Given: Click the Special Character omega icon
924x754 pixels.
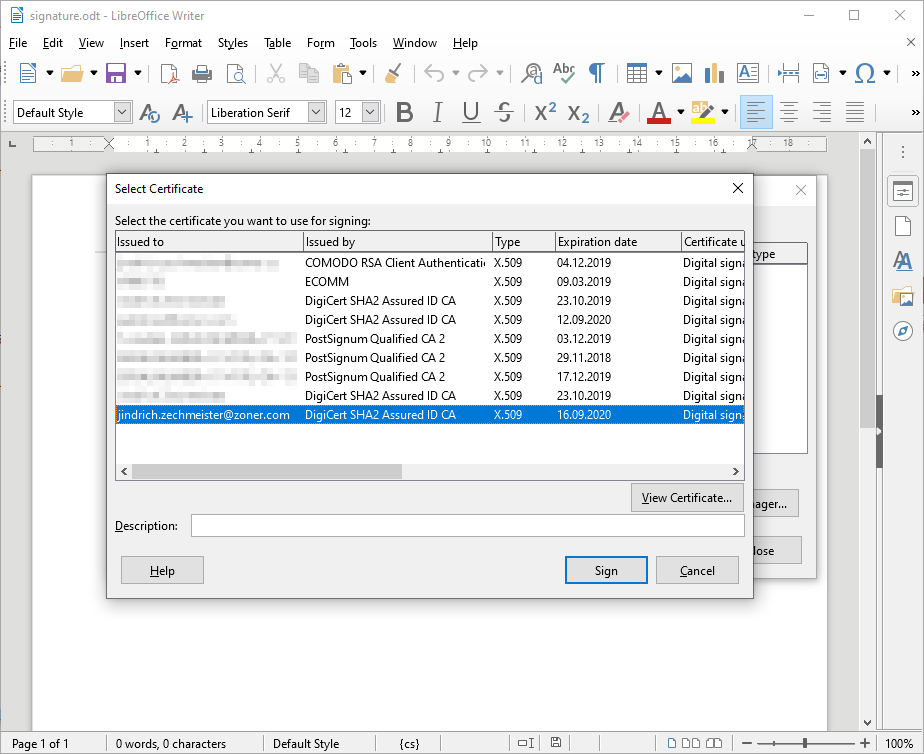Looking at the screenshot, I should coord(865,74).
